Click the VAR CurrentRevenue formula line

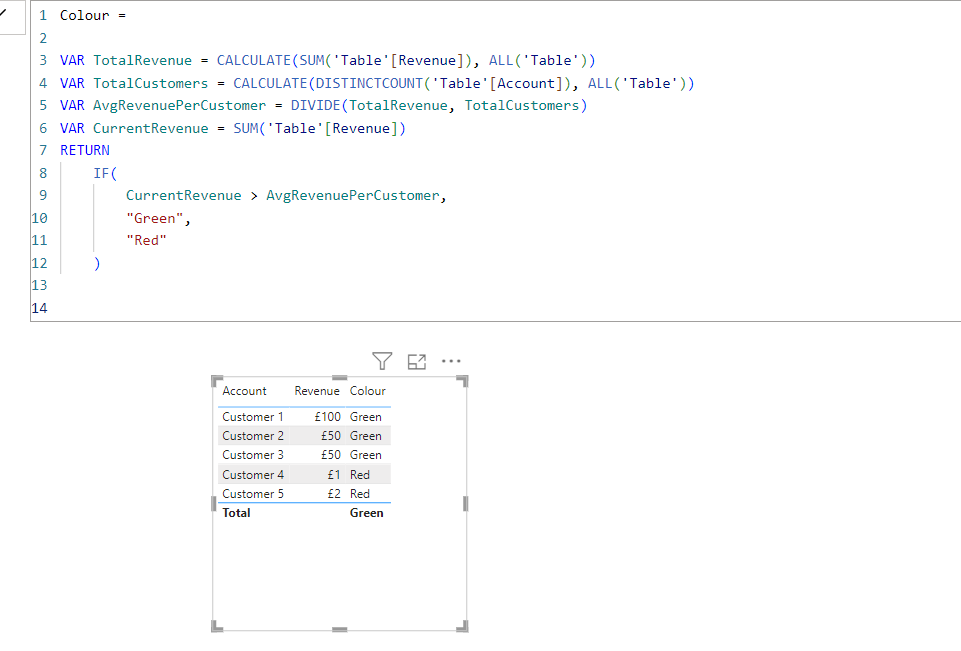point(233,128)
